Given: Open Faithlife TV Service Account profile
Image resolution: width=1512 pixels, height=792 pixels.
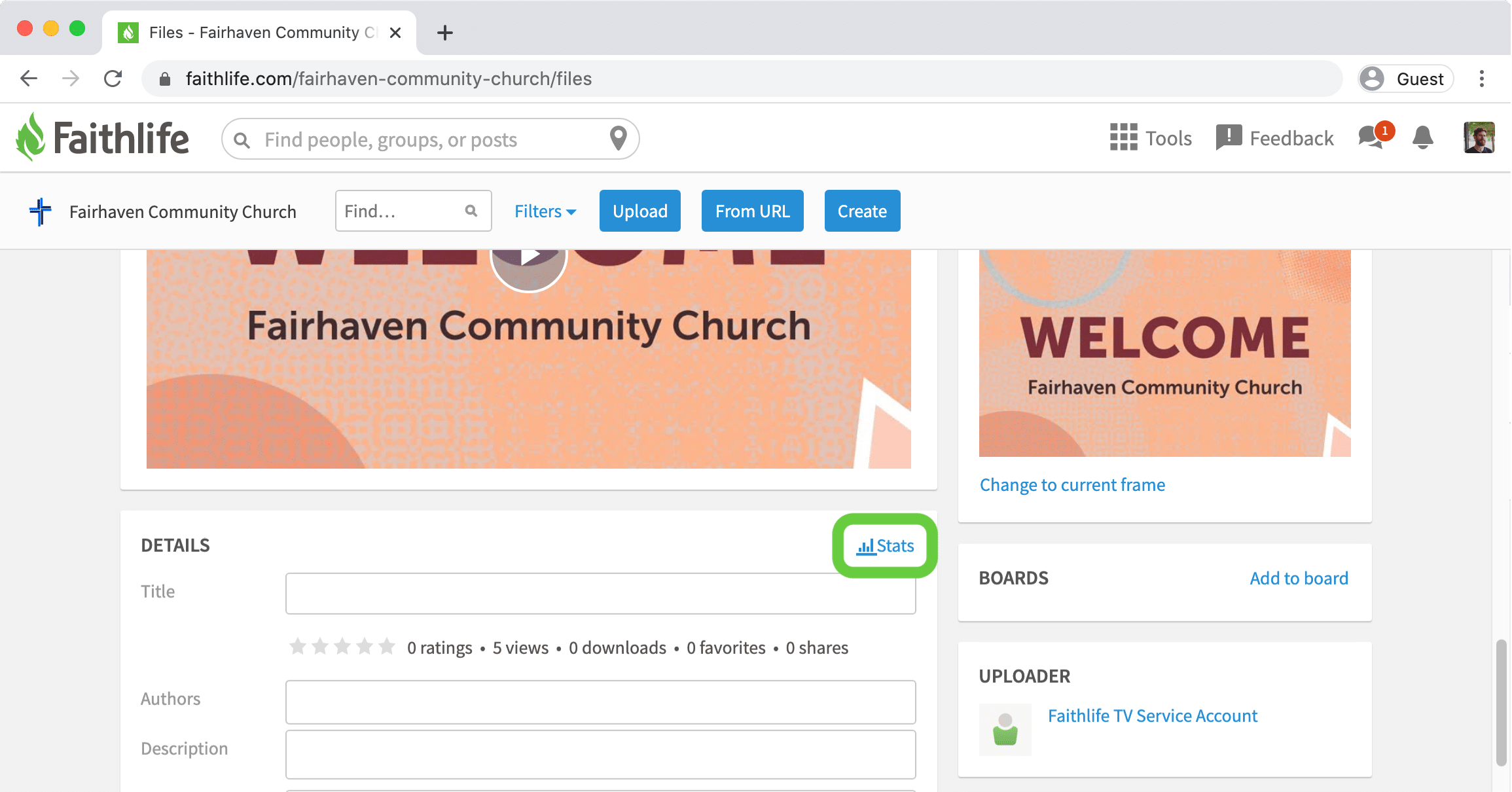Looking at the screenshot, I should pyautogui.click(x=1152, y=715).
